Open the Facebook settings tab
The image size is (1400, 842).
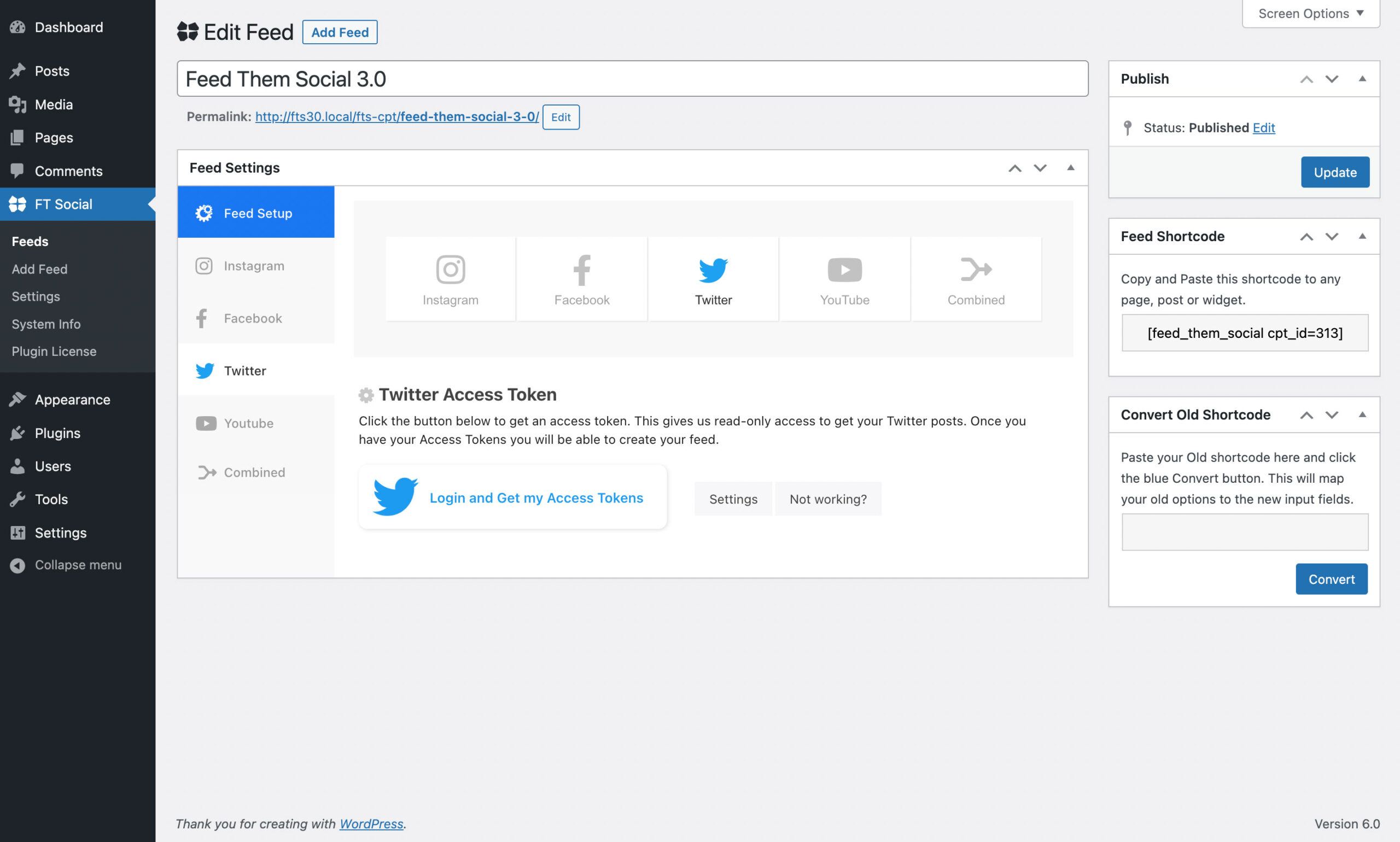point(256,318)
